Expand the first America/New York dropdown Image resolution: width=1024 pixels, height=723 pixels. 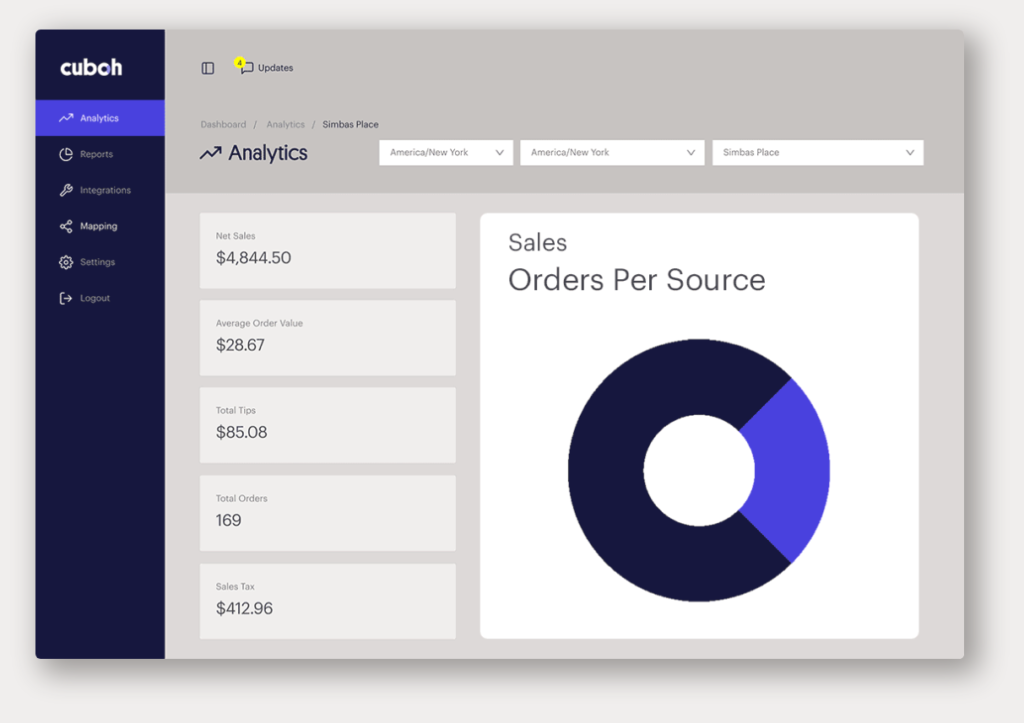445,153
